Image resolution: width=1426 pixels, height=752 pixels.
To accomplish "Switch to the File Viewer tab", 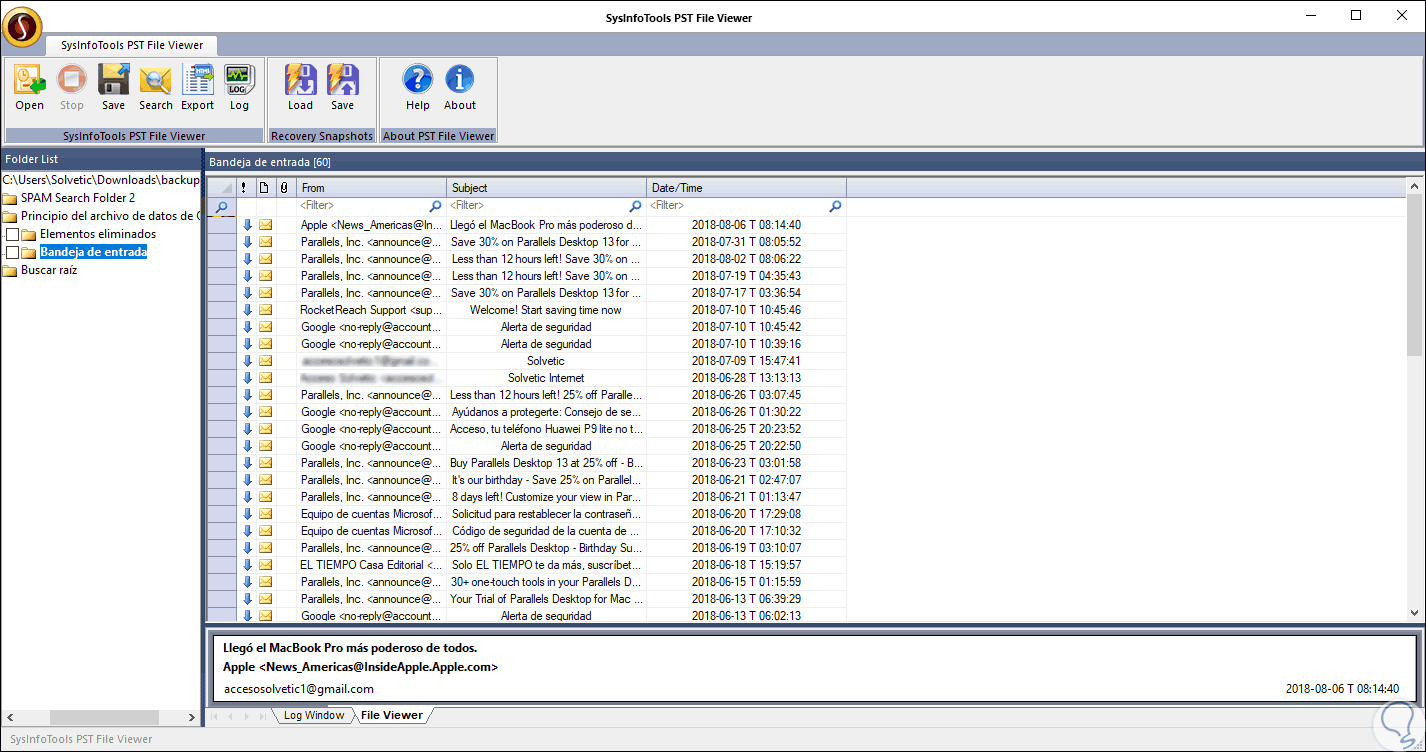I will (x=392, y=715).
